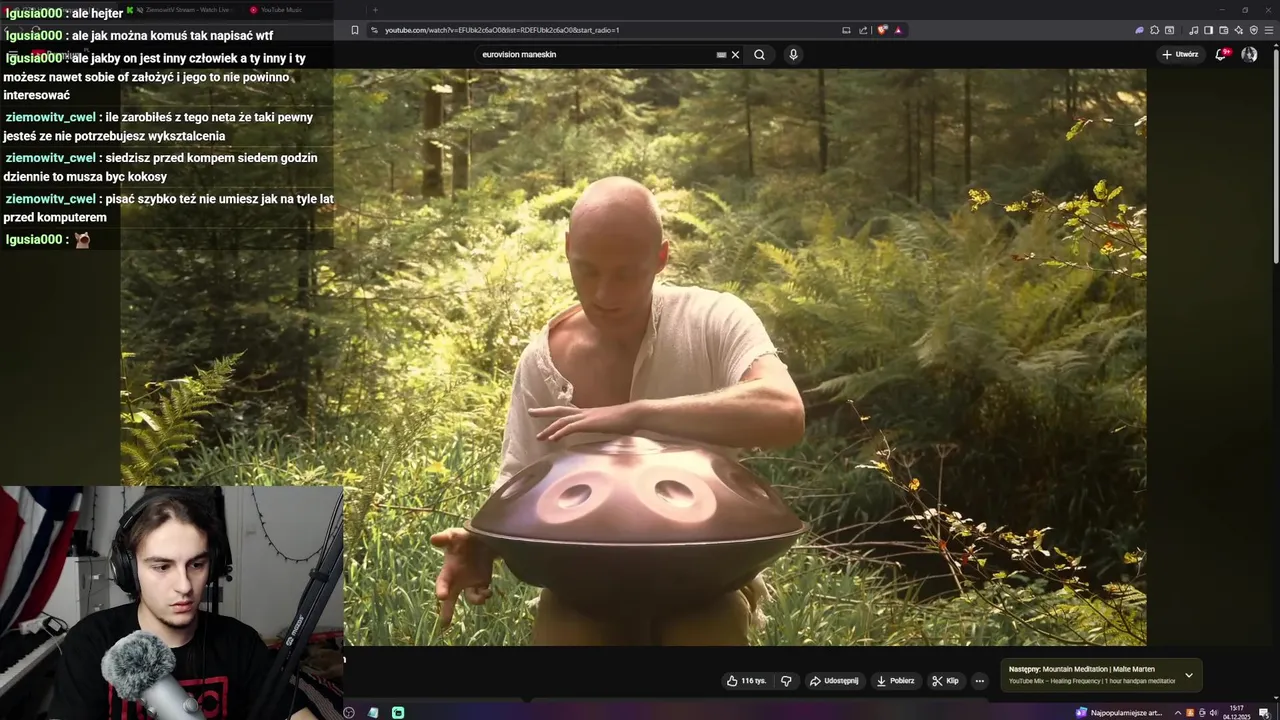The height and width of the screenshot is (720, 1280).
Task: Click the Windows taskbar news widget
Action: [x=1119, y=713]
